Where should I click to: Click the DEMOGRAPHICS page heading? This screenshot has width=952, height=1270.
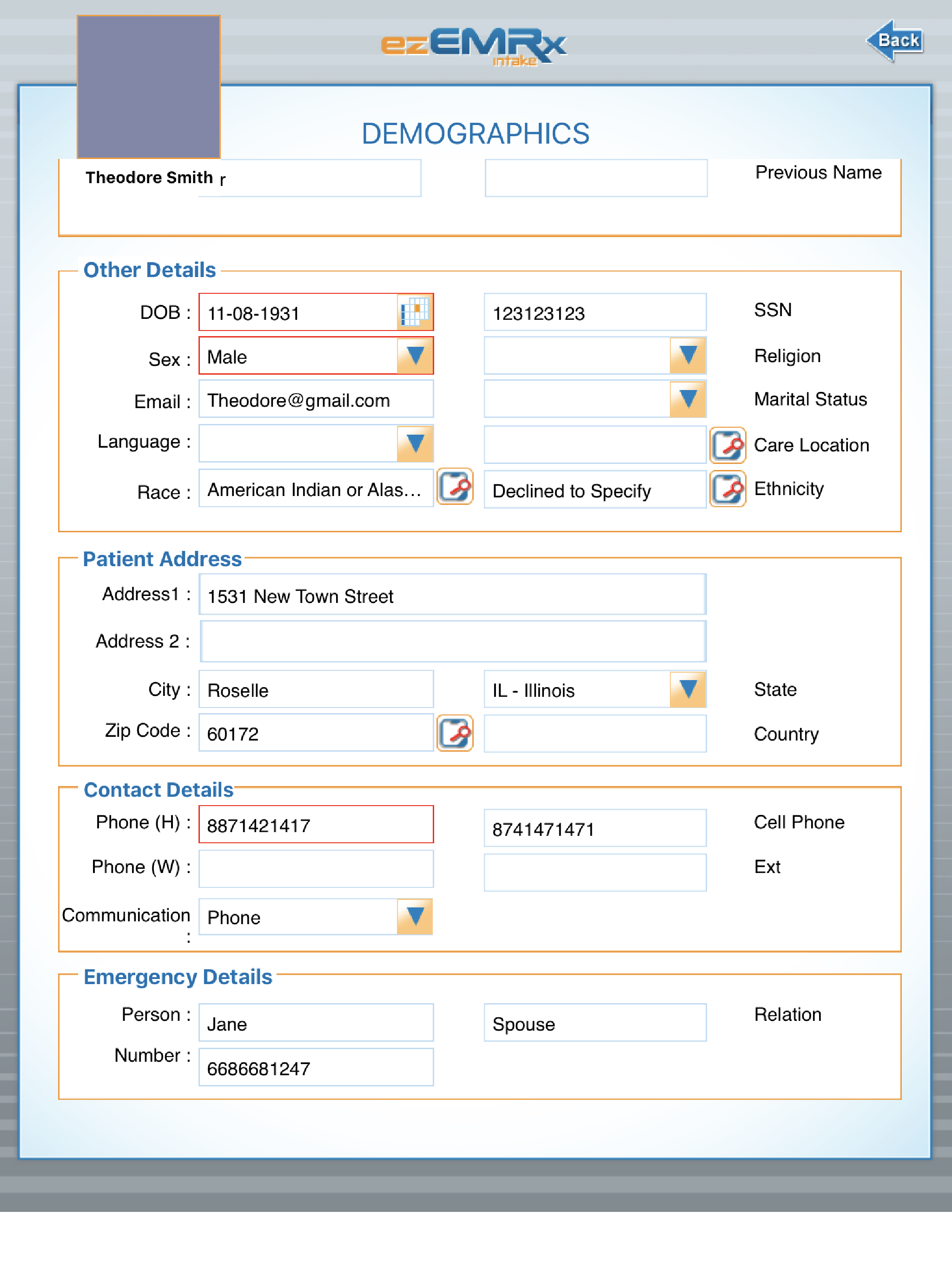[476, 134]
